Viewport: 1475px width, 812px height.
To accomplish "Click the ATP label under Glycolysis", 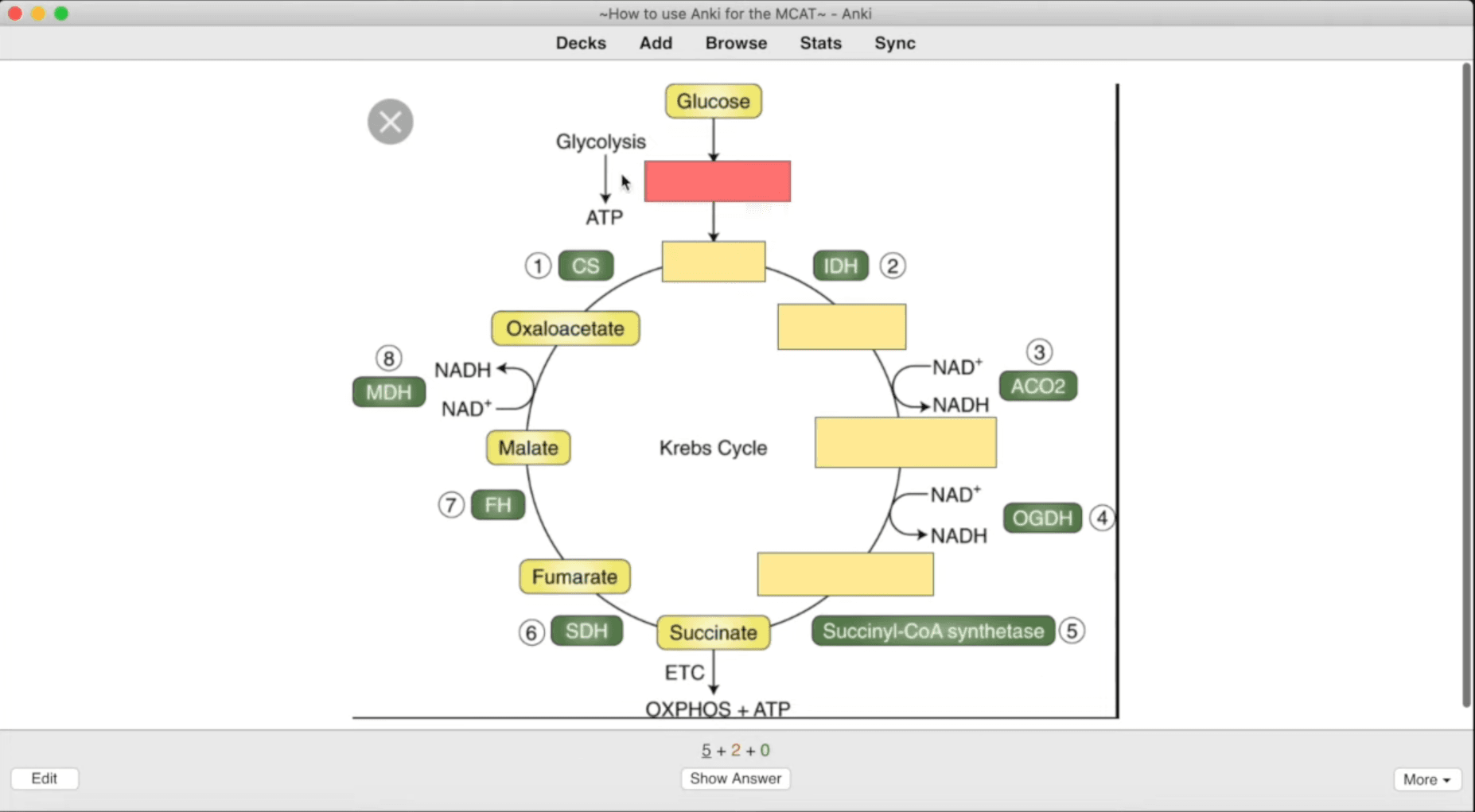I will [605, 217].
